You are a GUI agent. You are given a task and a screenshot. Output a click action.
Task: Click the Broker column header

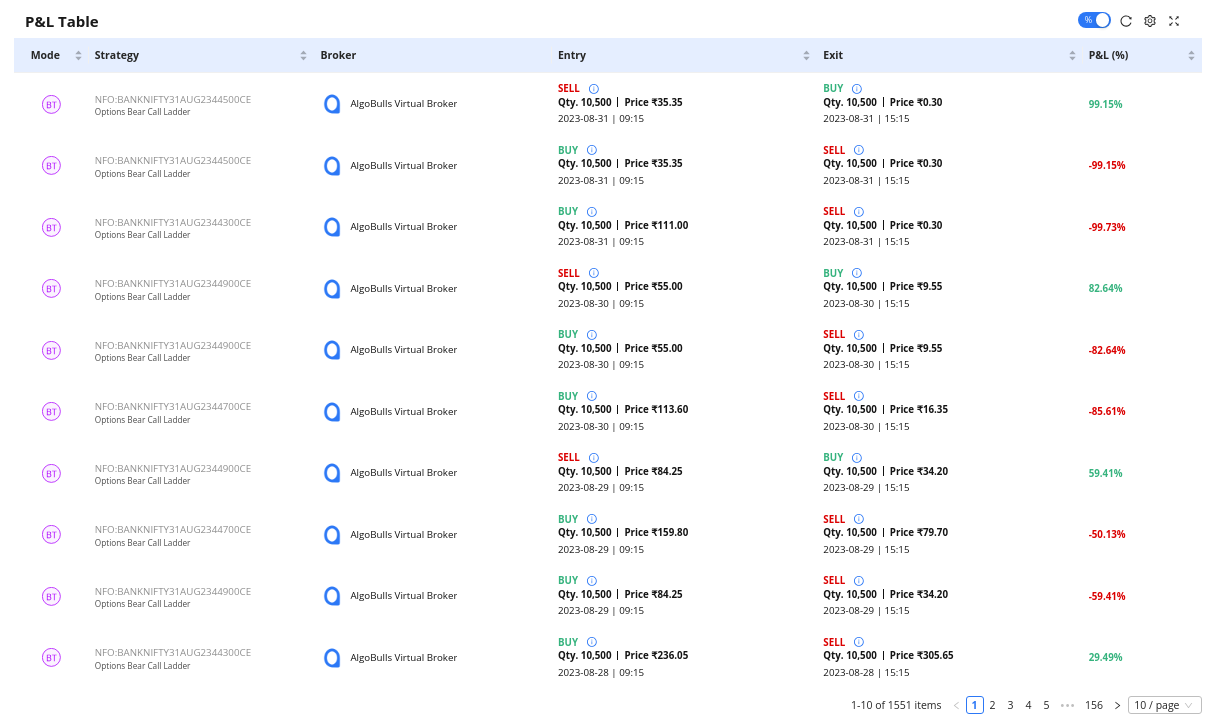coord(338,56)
